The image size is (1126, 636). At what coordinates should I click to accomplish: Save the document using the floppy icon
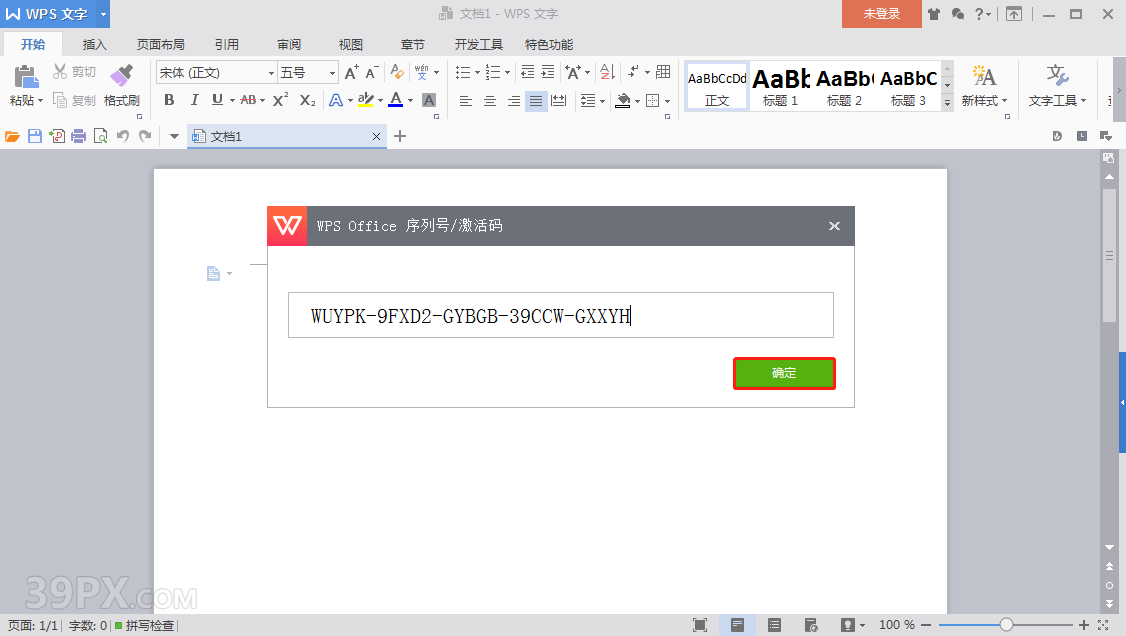[34, 136]
